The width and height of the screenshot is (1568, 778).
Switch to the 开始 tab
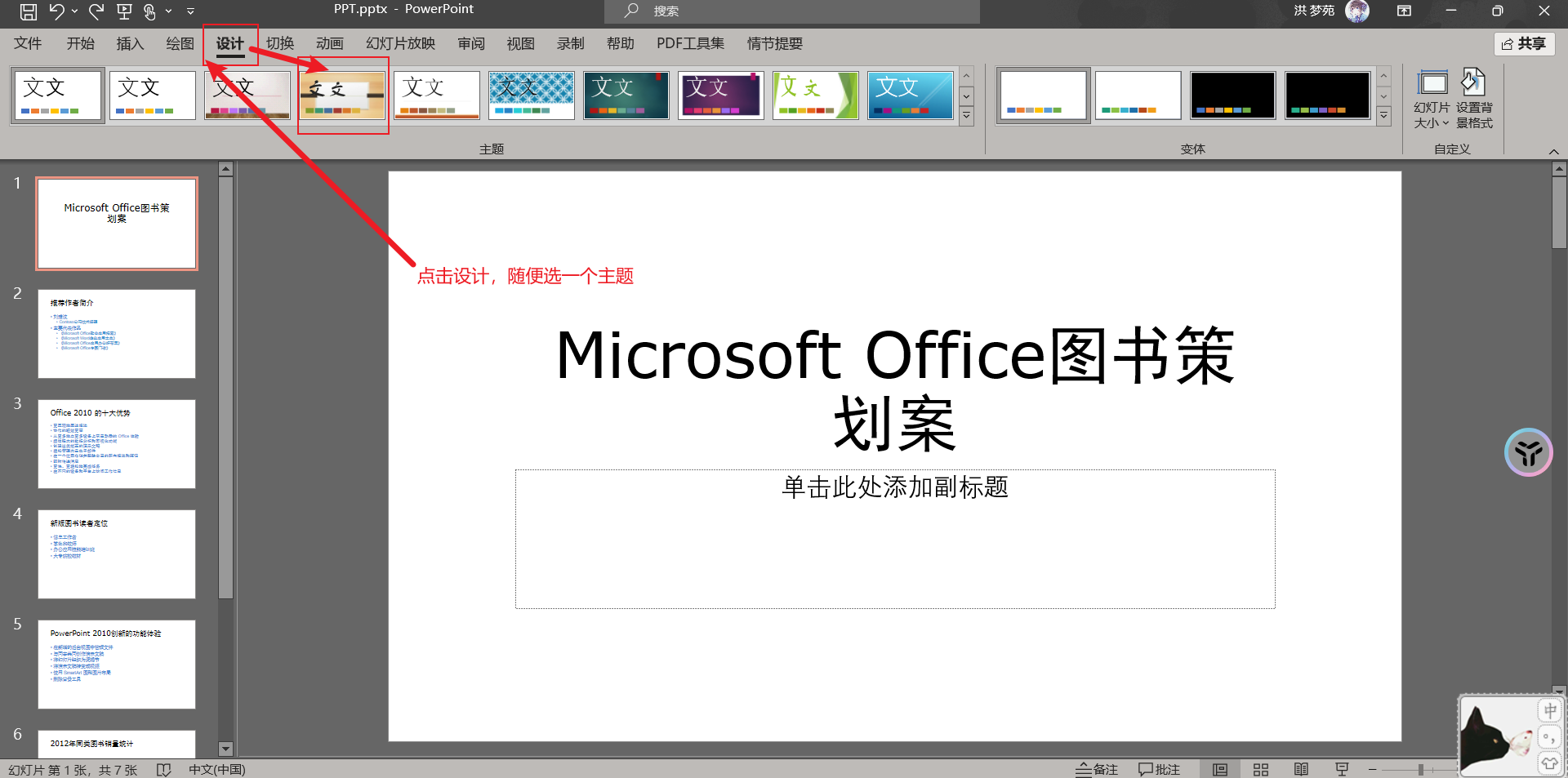pyautogui.click(x=80, y=43)
